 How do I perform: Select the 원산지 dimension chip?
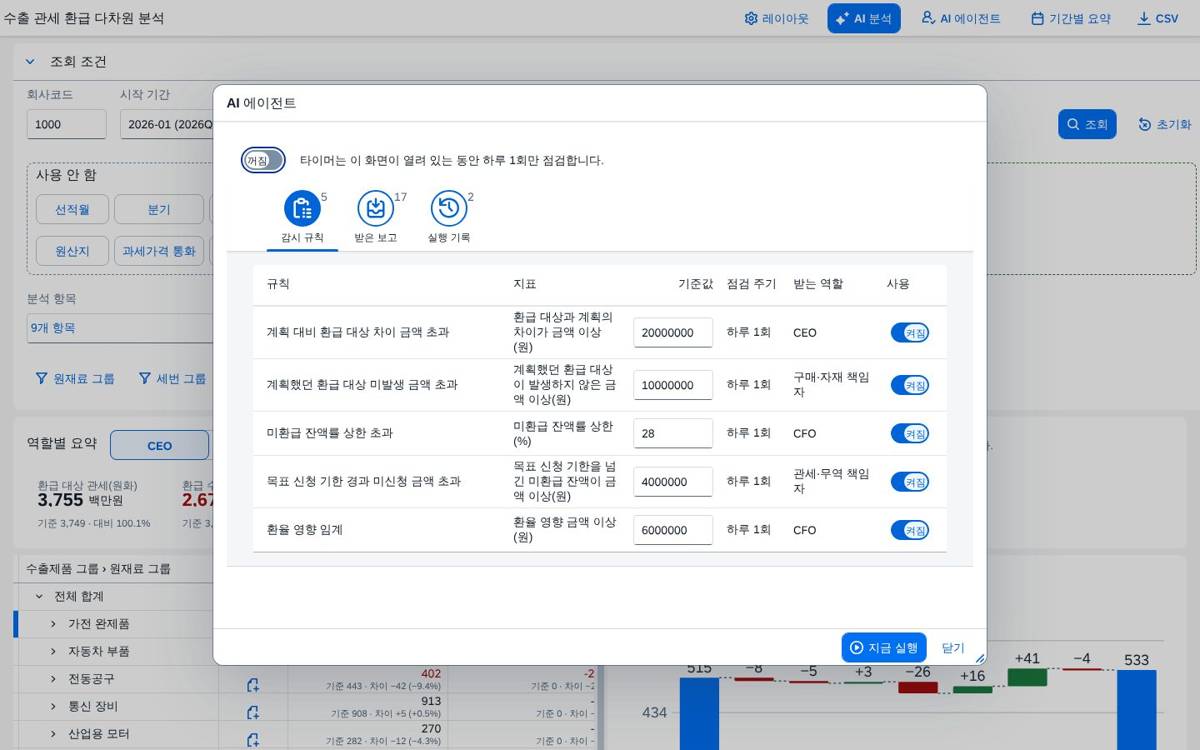(72, 250)
